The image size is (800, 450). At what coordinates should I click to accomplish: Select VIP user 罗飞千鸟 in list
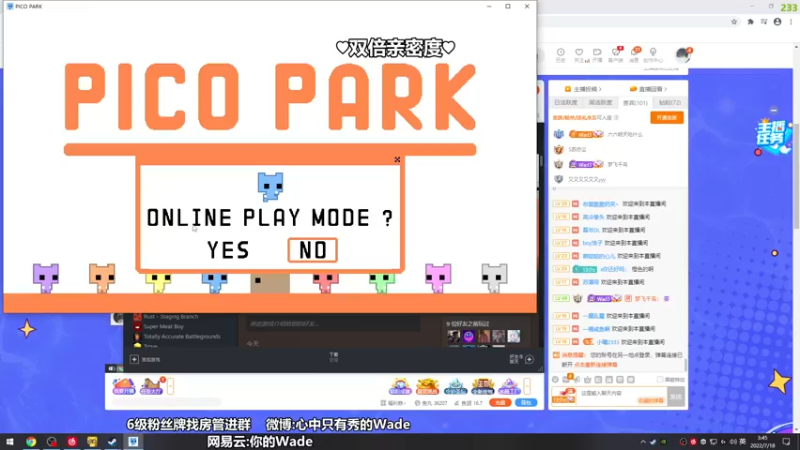(617, 164)
